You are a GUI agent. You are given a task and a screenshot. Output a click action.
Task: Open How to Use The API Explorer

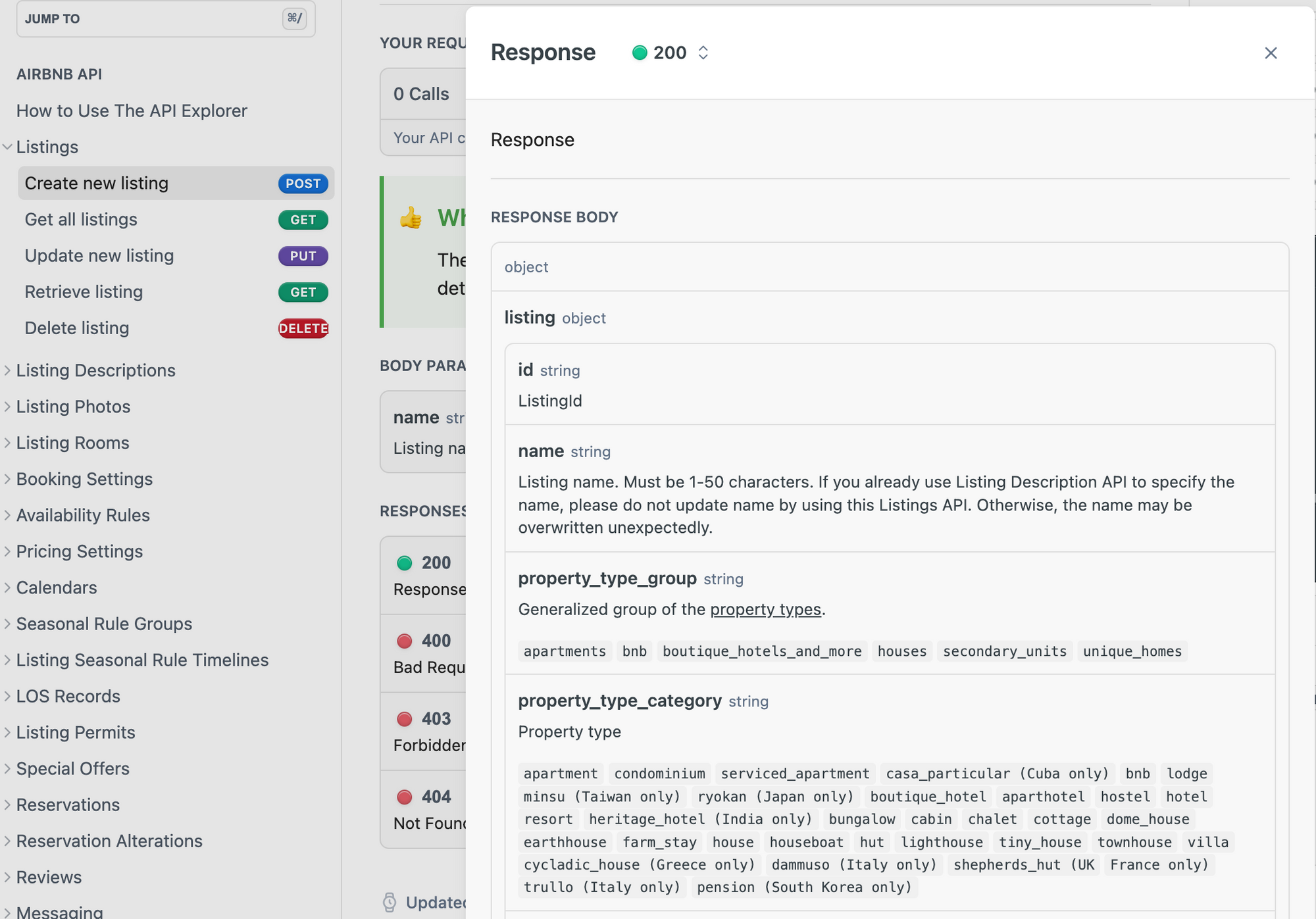click(x=132, y=111)
